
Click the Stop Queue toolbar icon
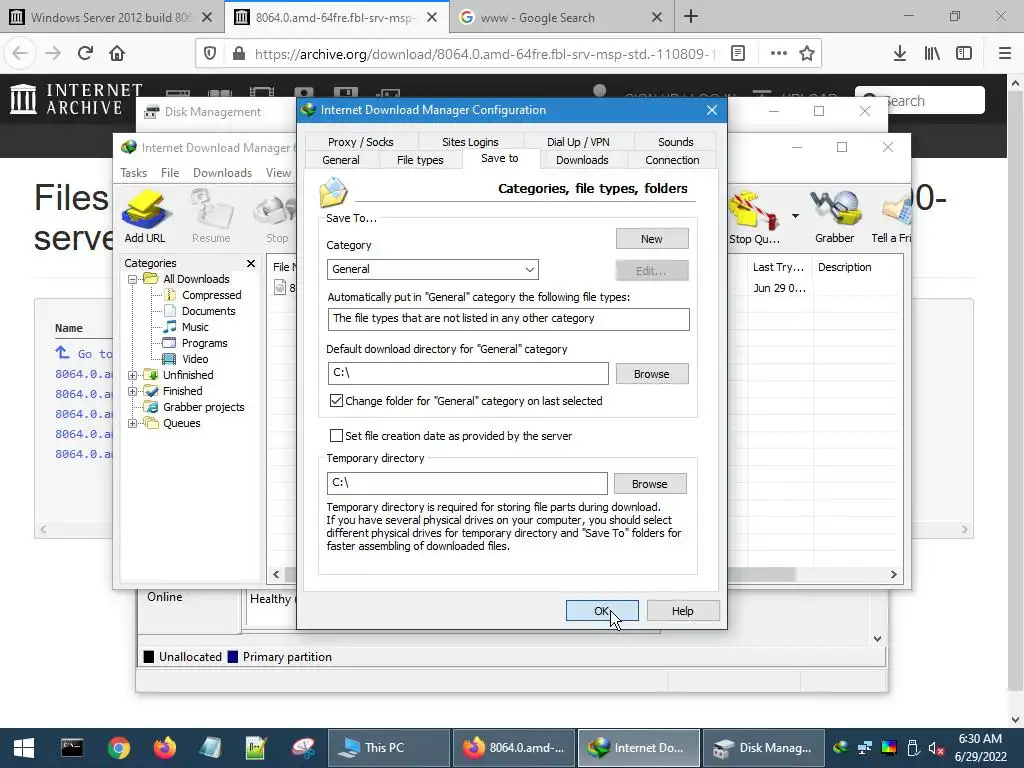coord(754,216)
